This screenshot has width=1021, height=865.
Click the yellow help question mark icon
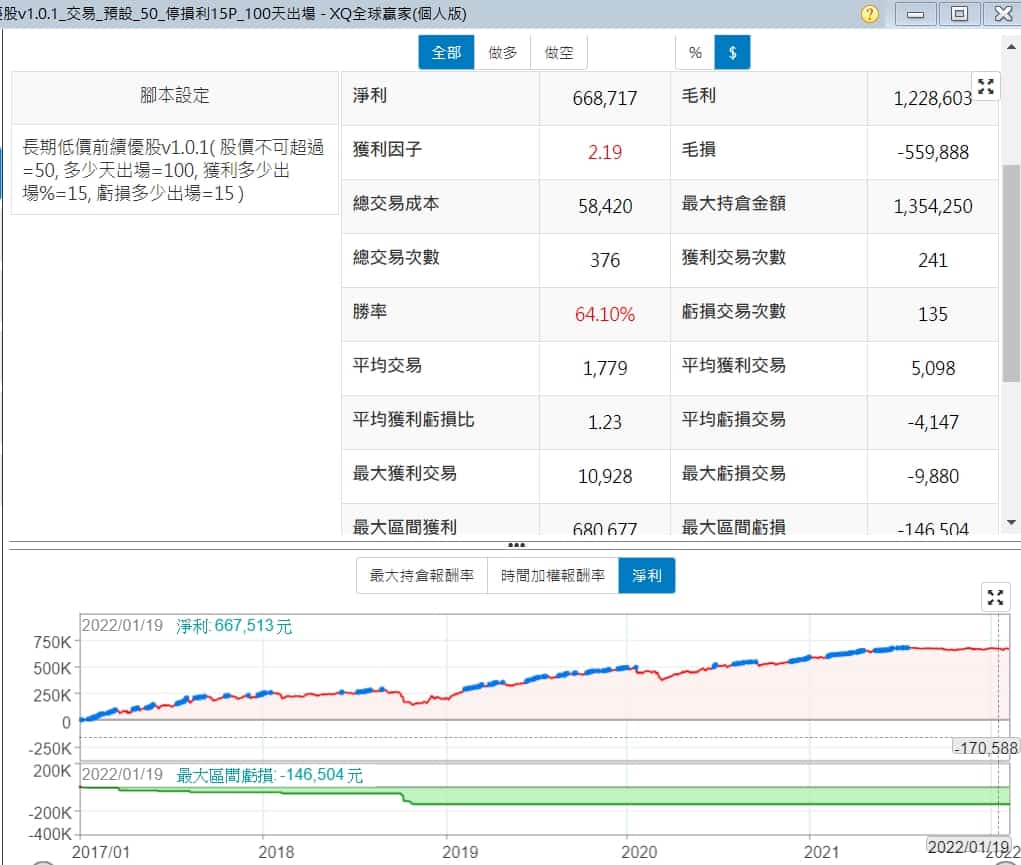click(870, 14)
